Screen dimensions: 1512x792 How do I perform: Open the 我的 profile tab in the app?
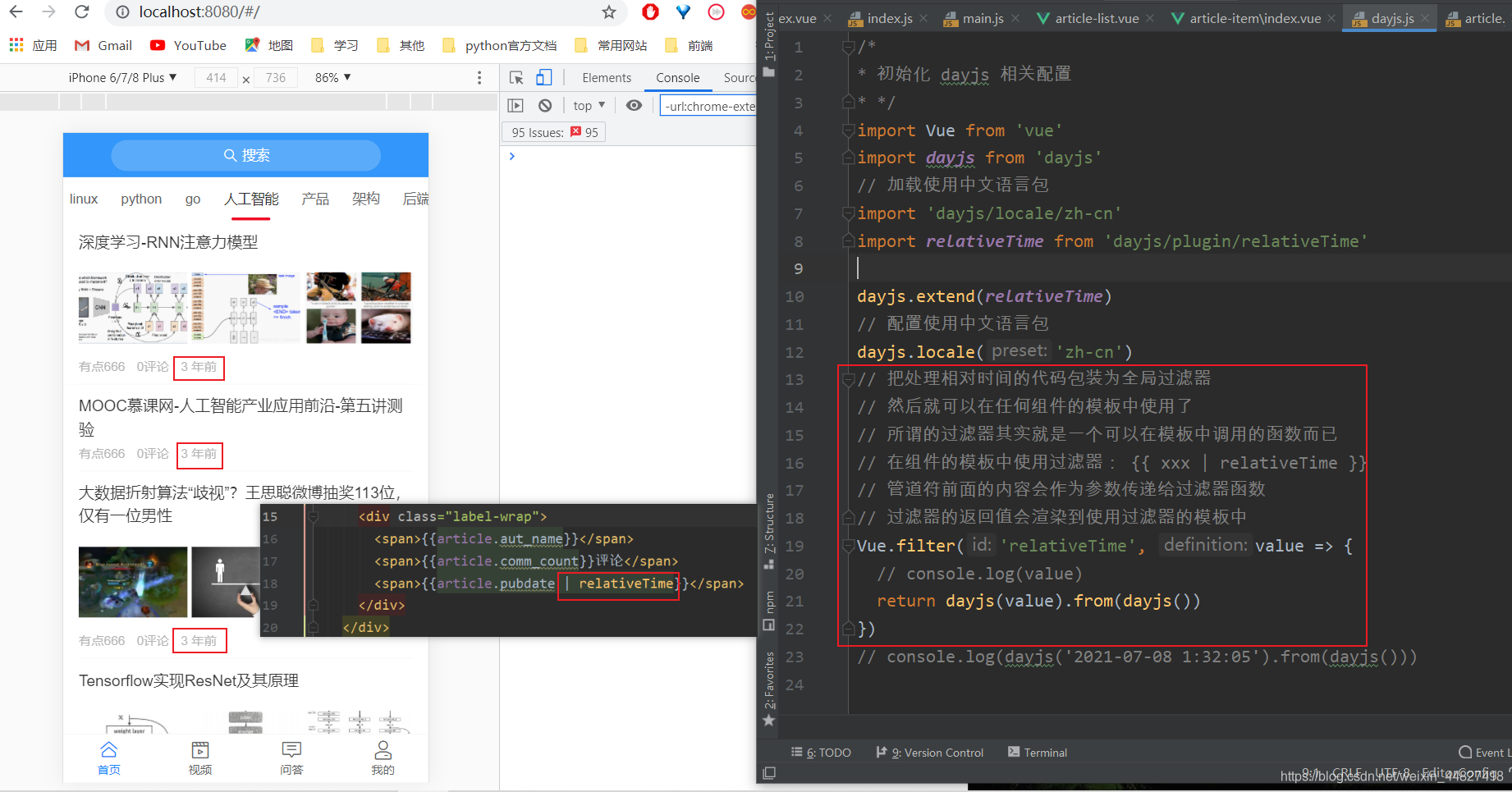point(383,758)
